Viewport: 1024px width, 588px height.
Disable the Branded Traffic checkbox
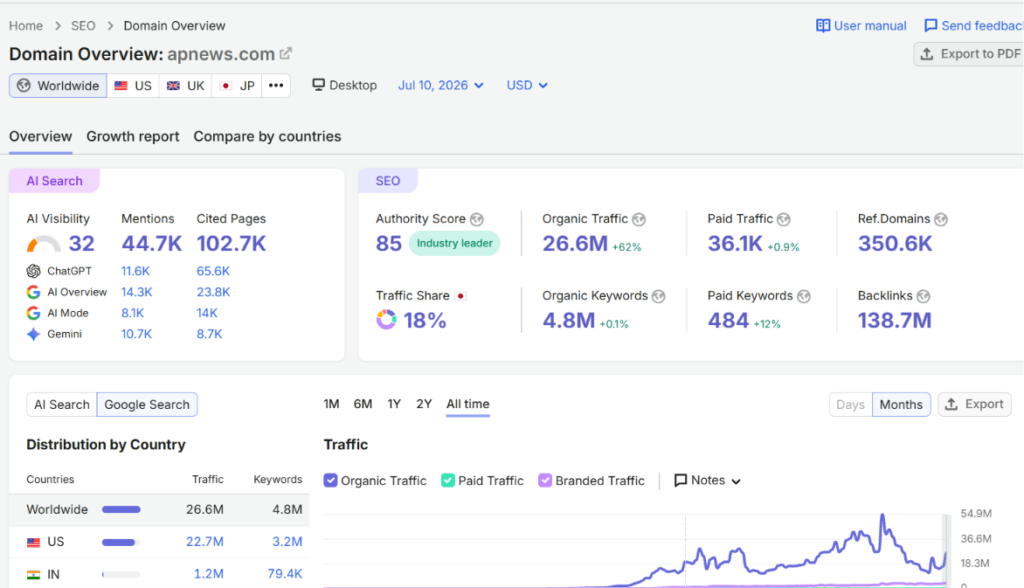point(545,480)
